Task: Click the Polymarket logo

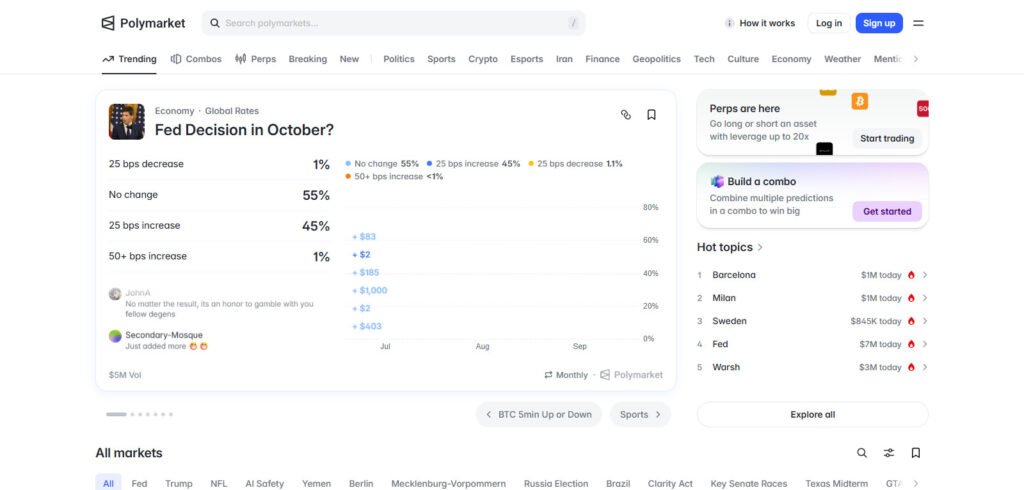Action: point(143,23)
